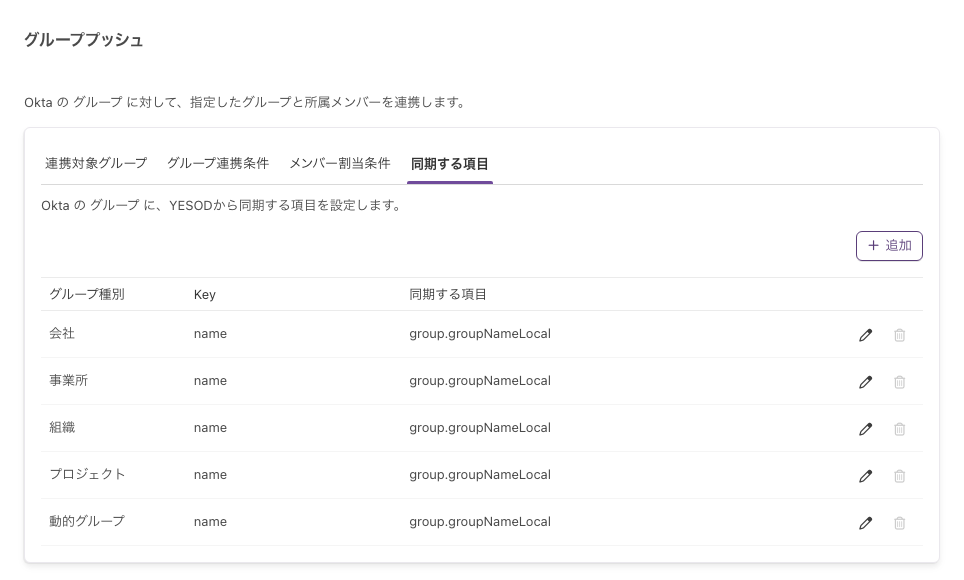The width and height of the screenshot is (964, 580).
Task: Click the Key column header
Action: coord(205,295)
